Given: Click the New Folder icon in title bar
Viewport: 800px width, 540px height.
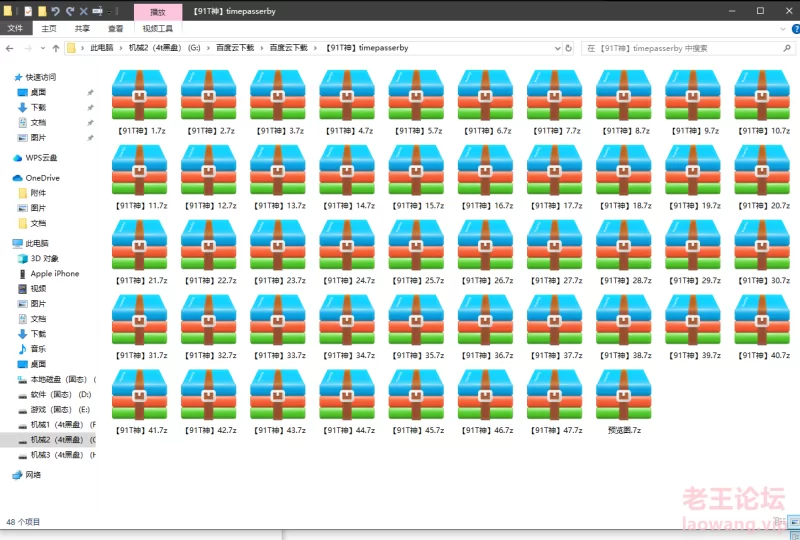Looking at the screenshot, I should coord(42,11).
